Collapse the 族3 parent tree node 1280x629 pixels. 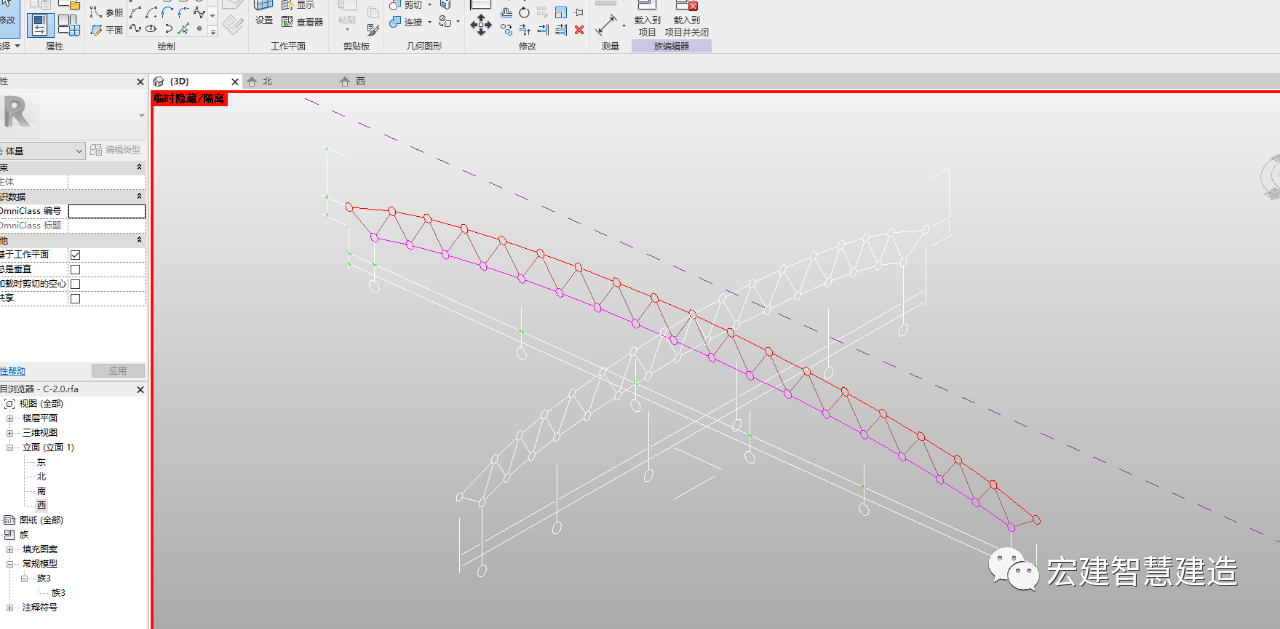25,578
